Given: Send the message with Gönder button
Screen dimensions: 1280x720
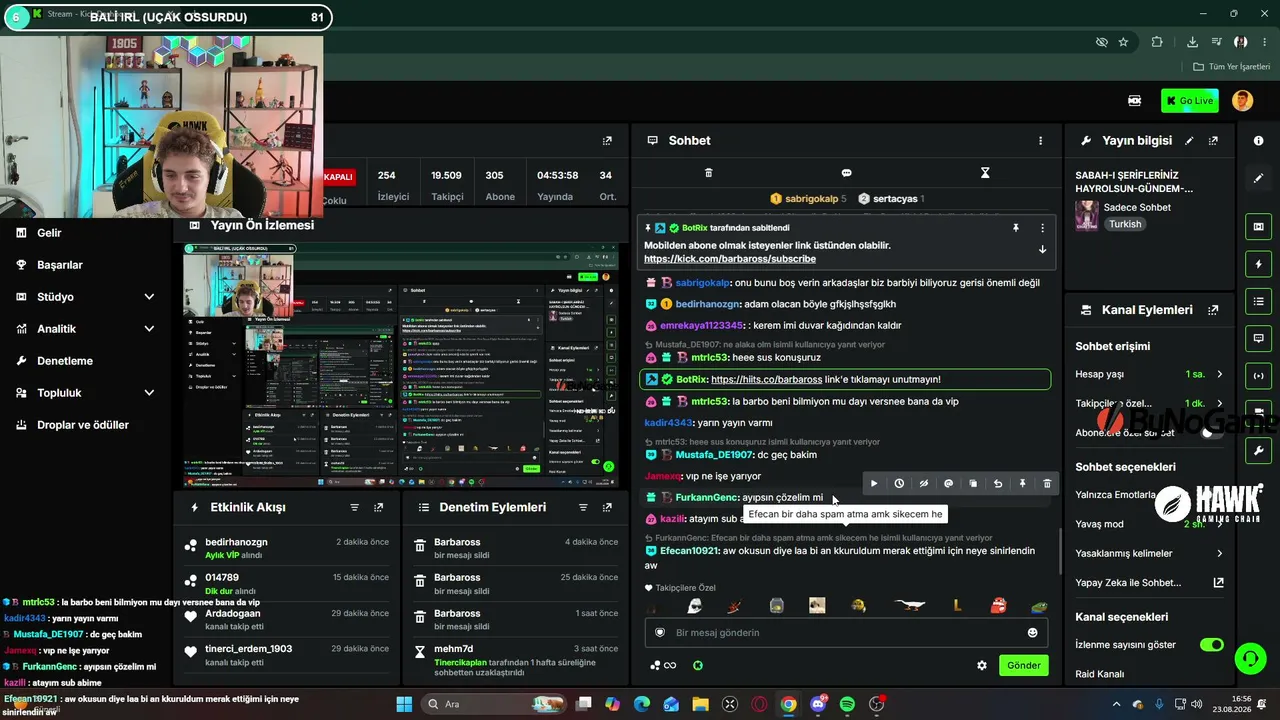Looking at the screenshot, I should 1024,665.
